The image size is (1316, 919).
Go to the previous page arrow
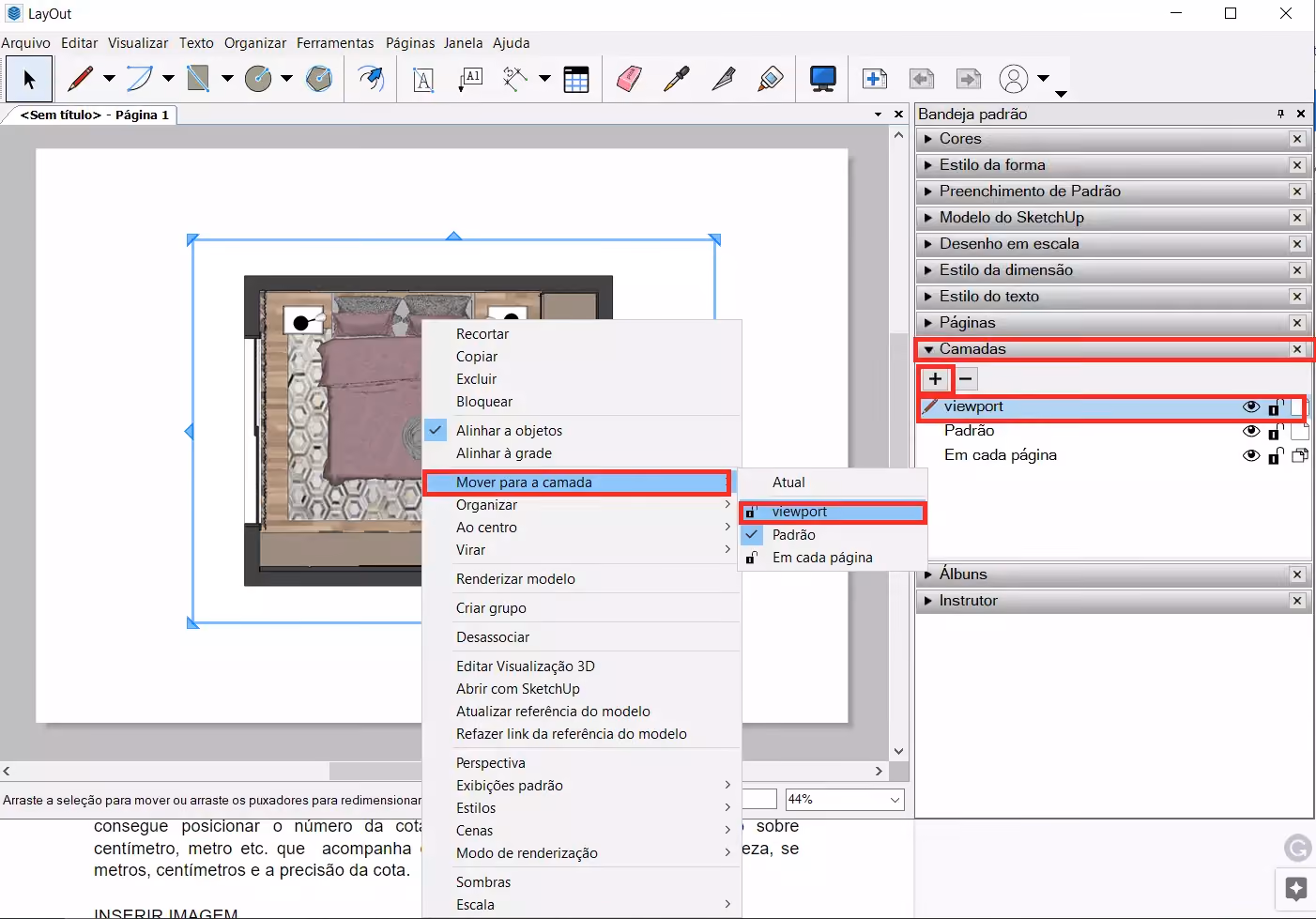[922, 79]
